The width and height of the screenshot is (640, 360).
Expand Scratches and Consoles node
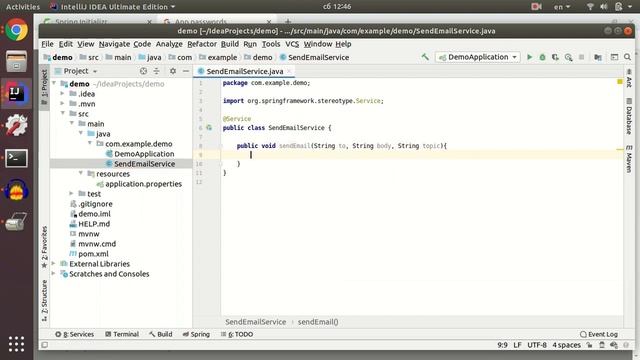pyautogui.click(x=53, y=274)
